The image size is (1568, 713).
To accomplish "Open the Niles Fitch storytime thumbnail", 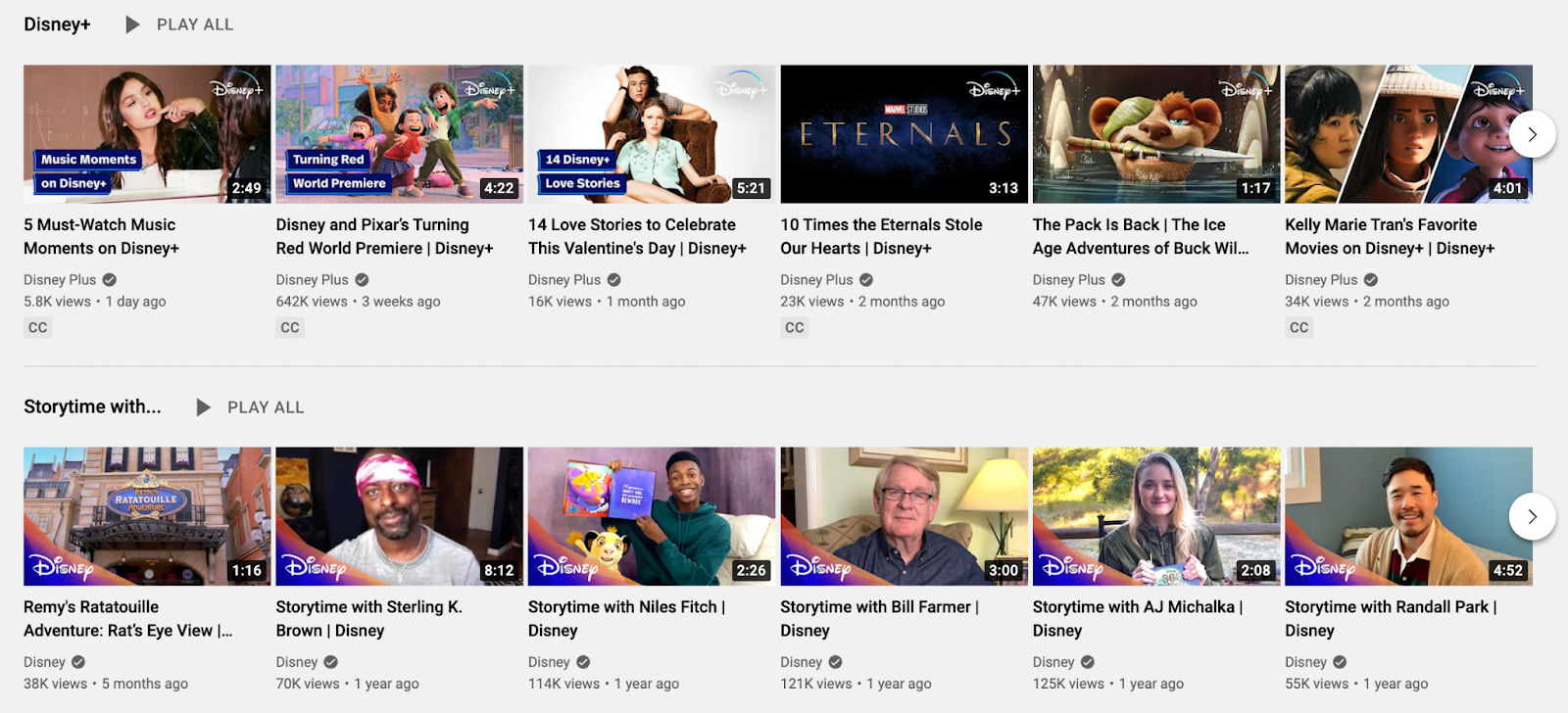I will (x=652, y=516).
